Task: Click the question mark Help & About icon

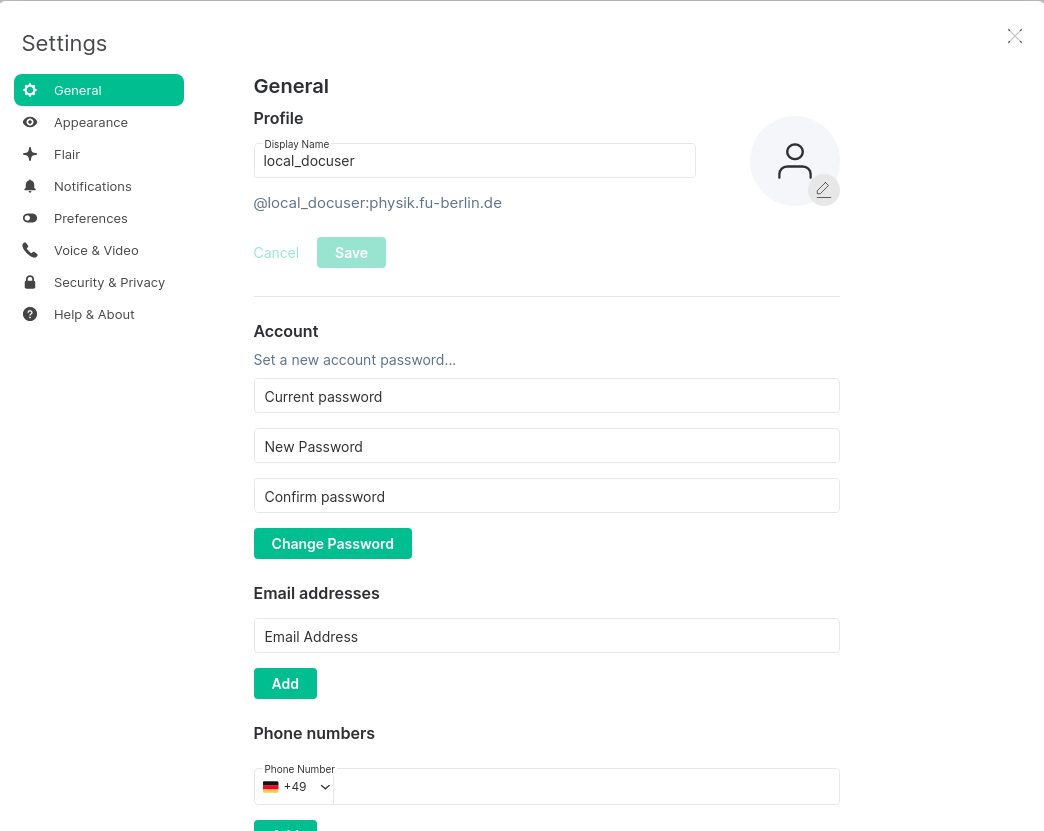Action: point(30,314)
